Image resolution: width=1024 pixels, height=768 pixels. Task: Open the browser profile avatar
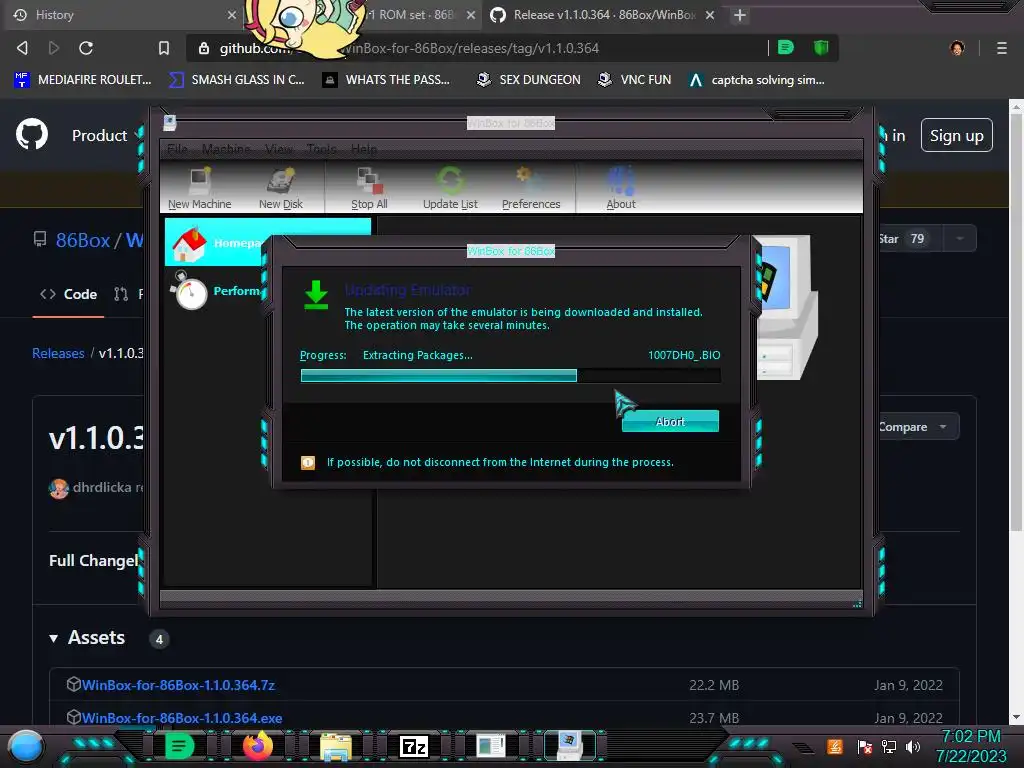pos(957,48)
